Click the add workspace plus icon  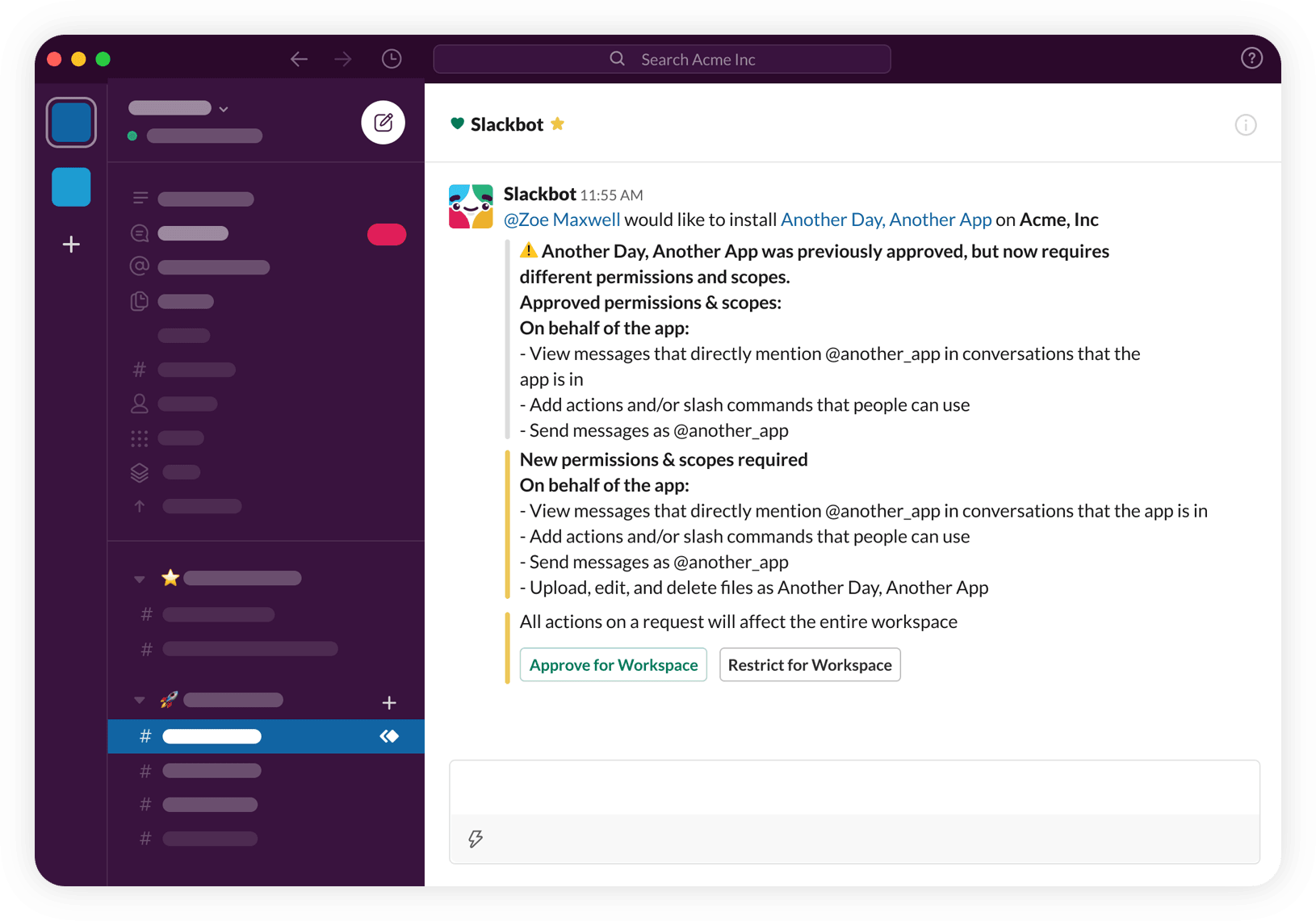pos(71,244)
